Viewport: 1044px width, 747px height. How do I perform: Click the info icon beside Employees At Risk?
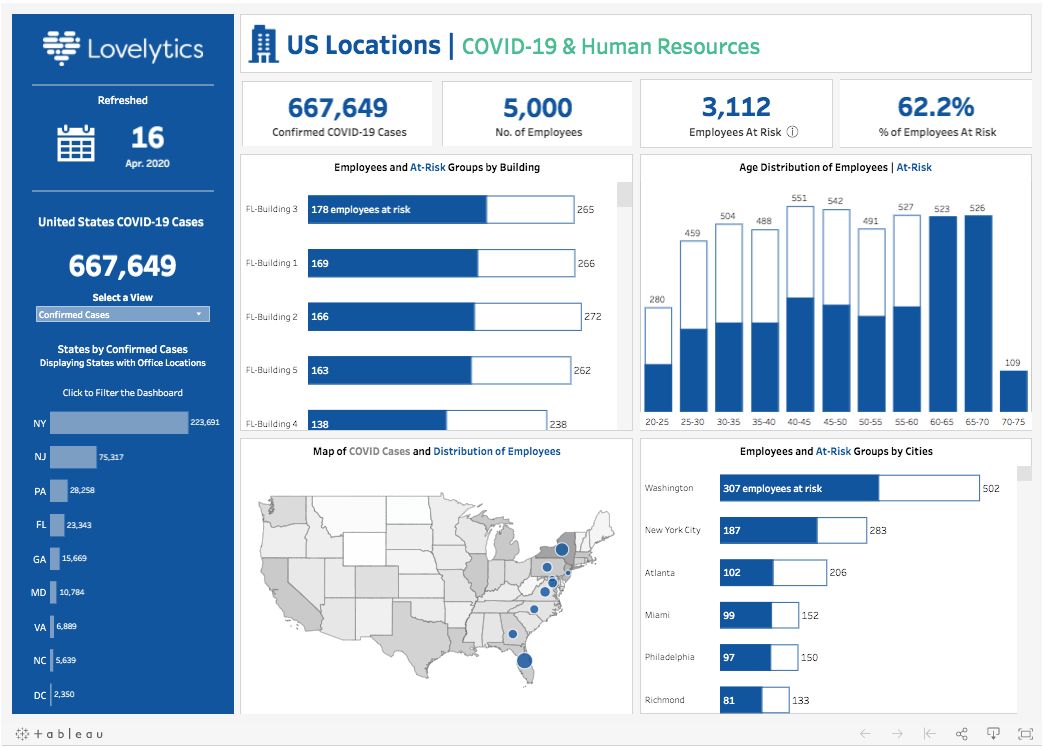pyautogui.click(x=792, y=132)
